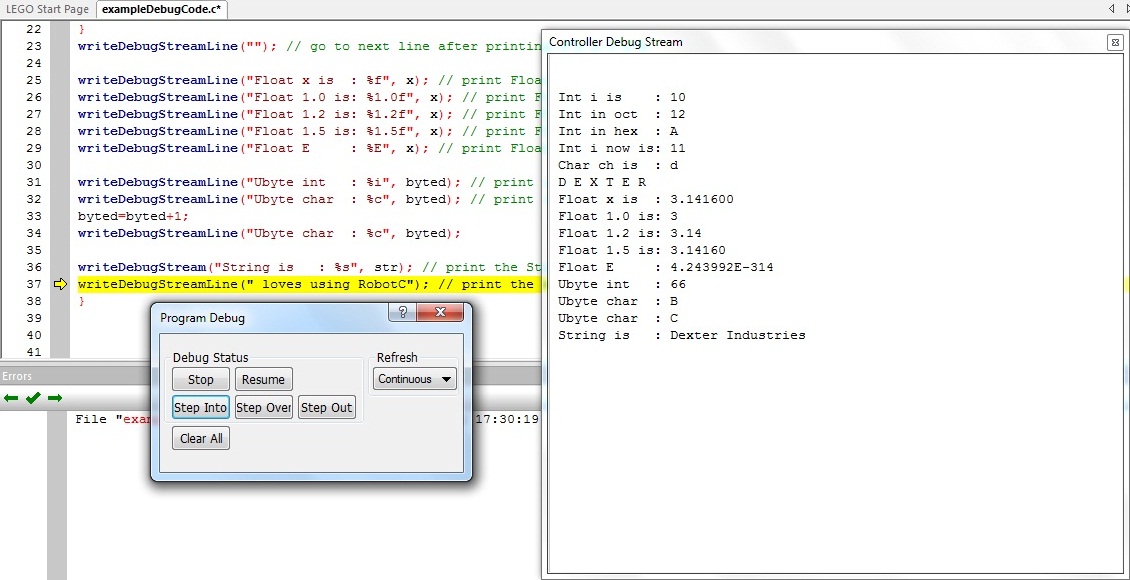This screenshot has height=580, width=1130.
Task: Click debug output 'Float 1.2 is: 3.14'
Action: pyautogui.click(x=630, y=233)
